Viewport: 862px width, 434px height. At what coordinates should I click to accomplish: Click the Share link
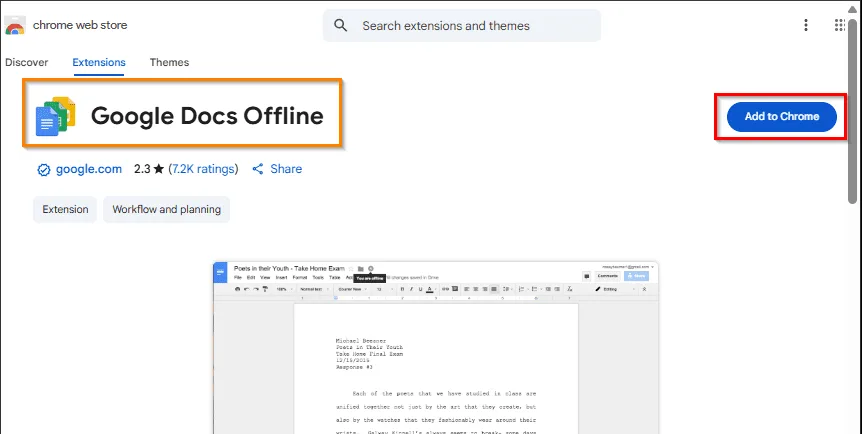(286, 169)
